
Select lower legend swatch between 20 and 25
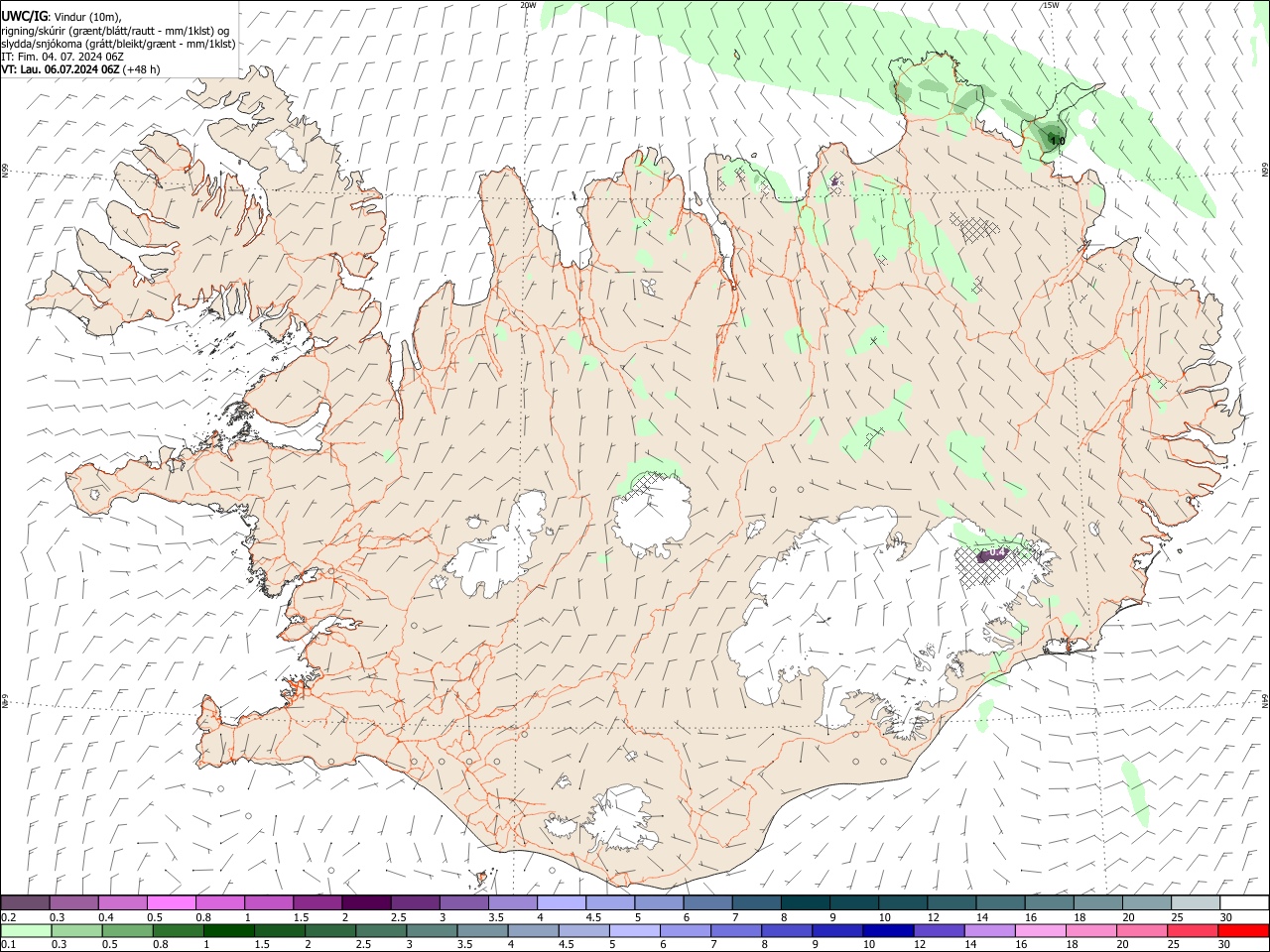click(x=1140, y=931)
